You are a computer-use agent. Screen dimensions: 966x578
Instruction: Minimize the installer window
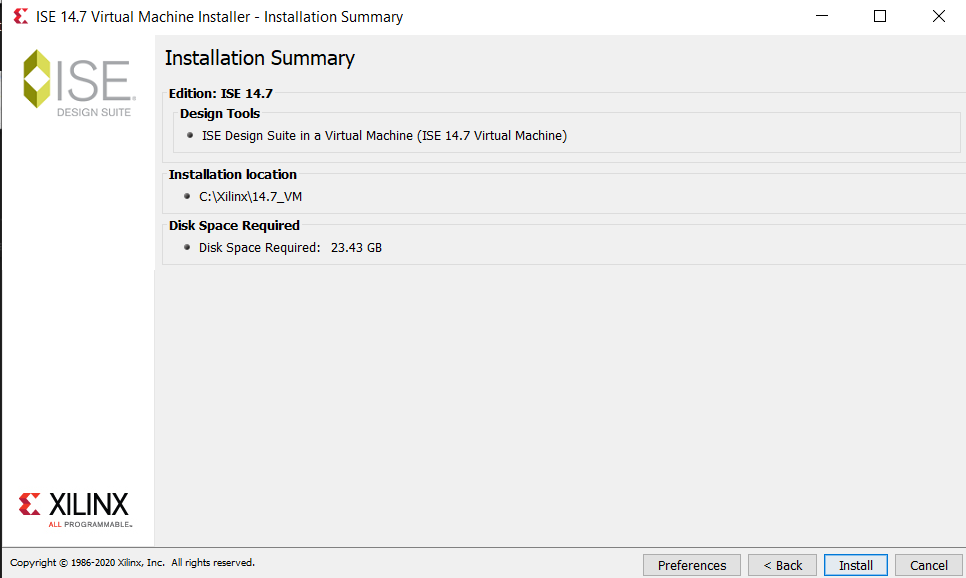pos(821,17)
